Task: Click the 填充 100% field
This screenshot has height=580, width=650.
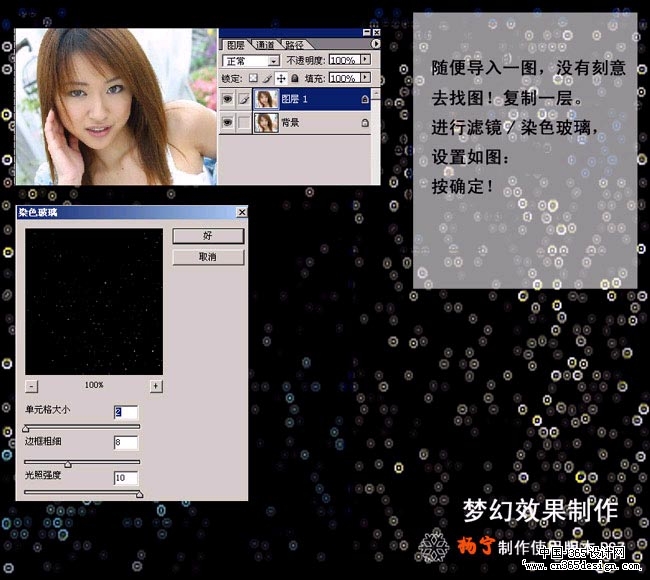Action: coord(344,78)
